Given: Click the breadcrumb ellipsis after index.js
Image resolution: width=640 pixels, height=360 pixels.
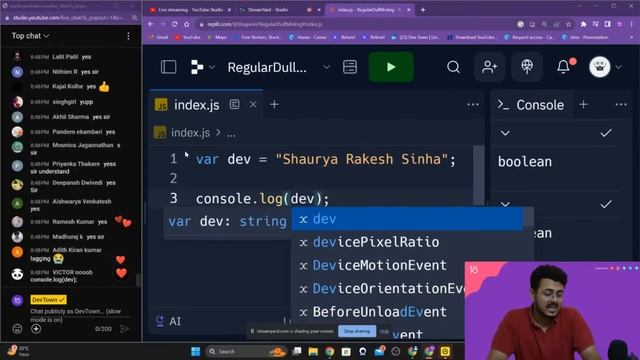Looking at the screenshot, I should click(231, 133).
